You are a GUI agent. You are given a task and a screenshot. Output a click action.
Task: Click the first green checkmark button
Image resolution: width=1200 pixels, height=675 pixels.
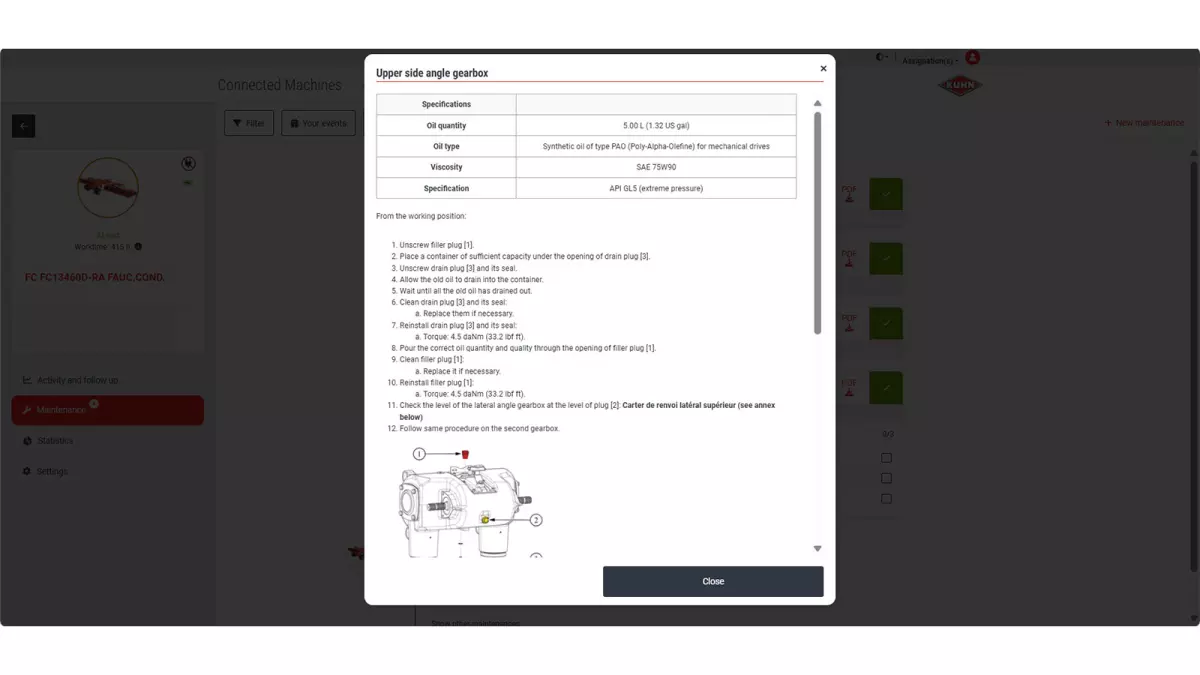[886, 194]
